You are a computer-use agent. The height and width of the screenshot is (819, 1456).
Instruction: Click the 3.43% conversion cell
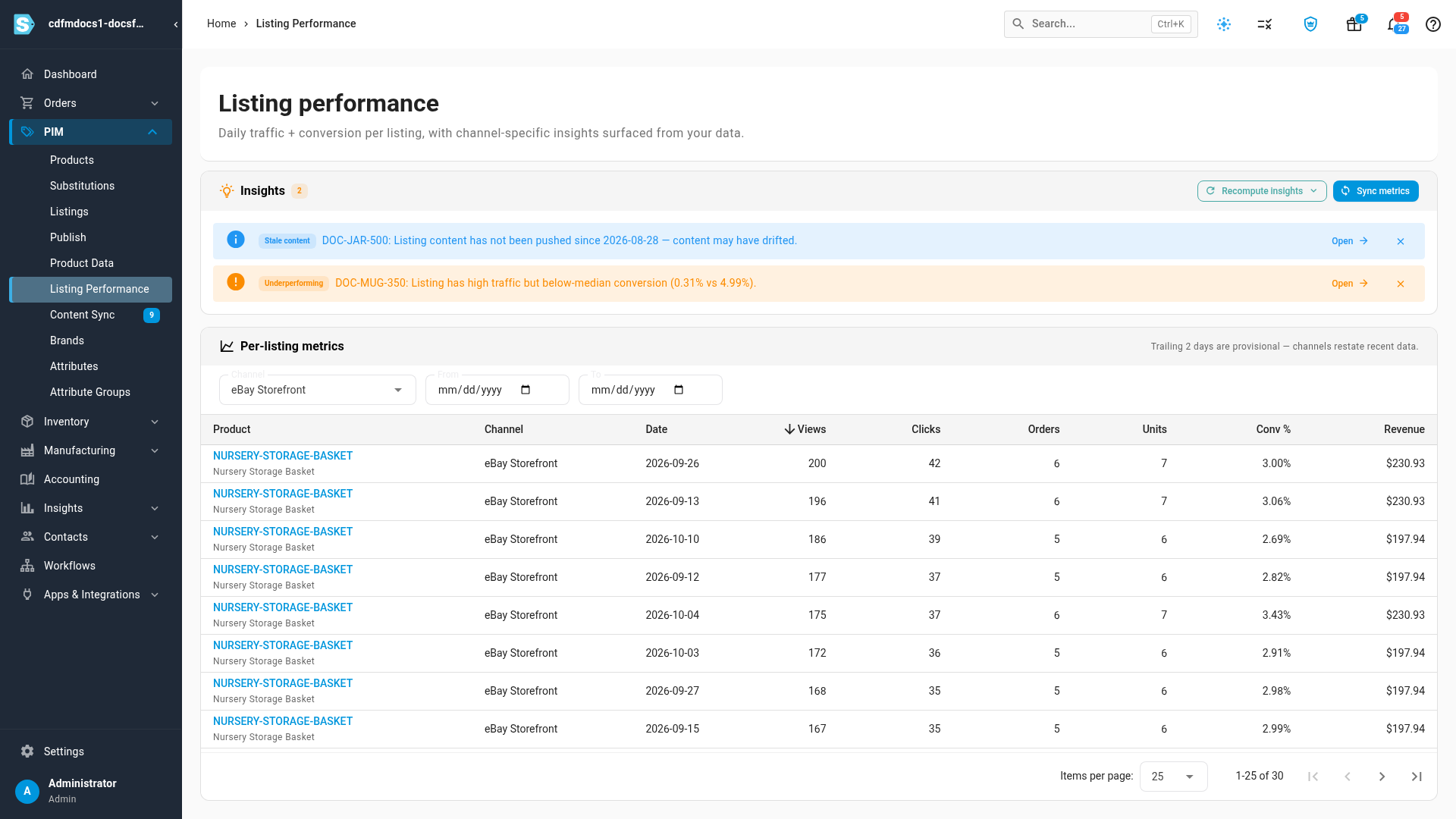[1276, 615]
